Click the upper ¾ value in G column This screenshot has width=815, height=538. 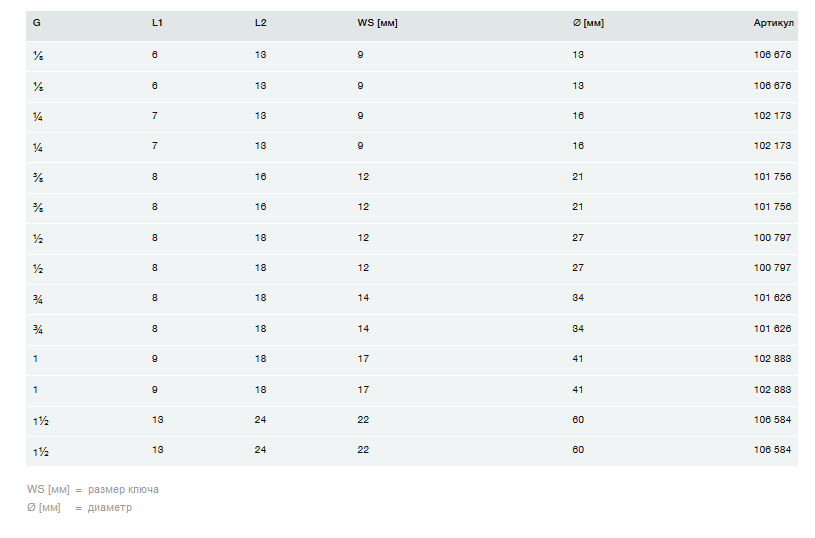pos(38,299)
